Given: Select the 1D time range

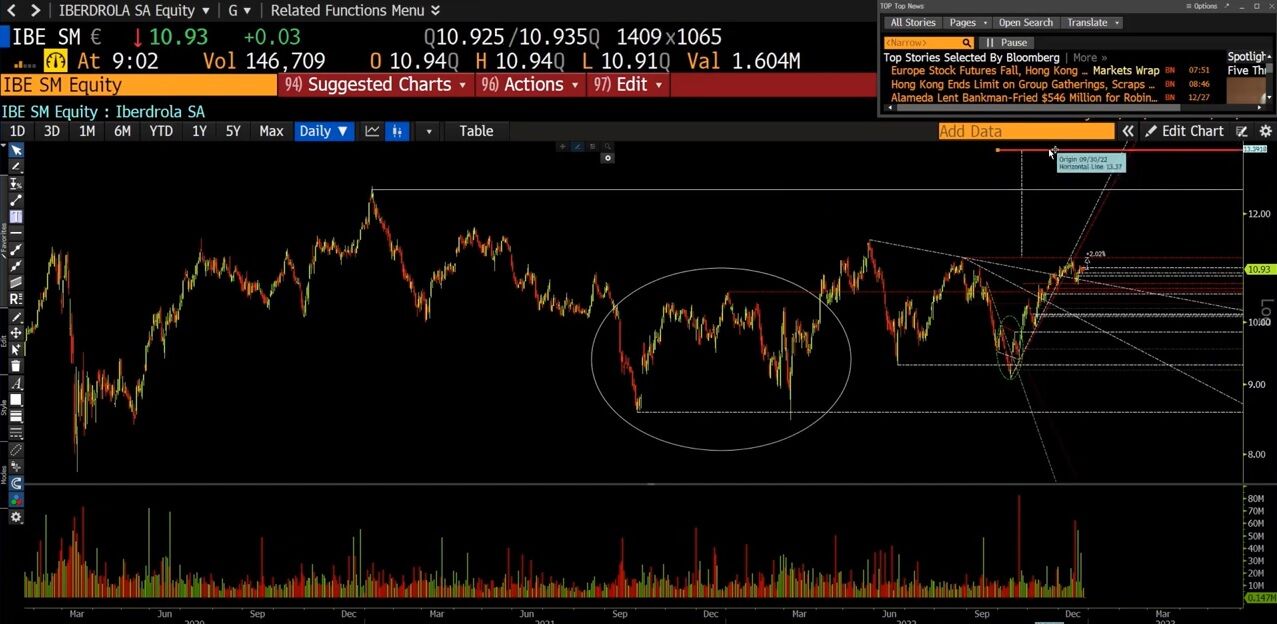Looking at the screenshot, I should (x=17, y=131).
